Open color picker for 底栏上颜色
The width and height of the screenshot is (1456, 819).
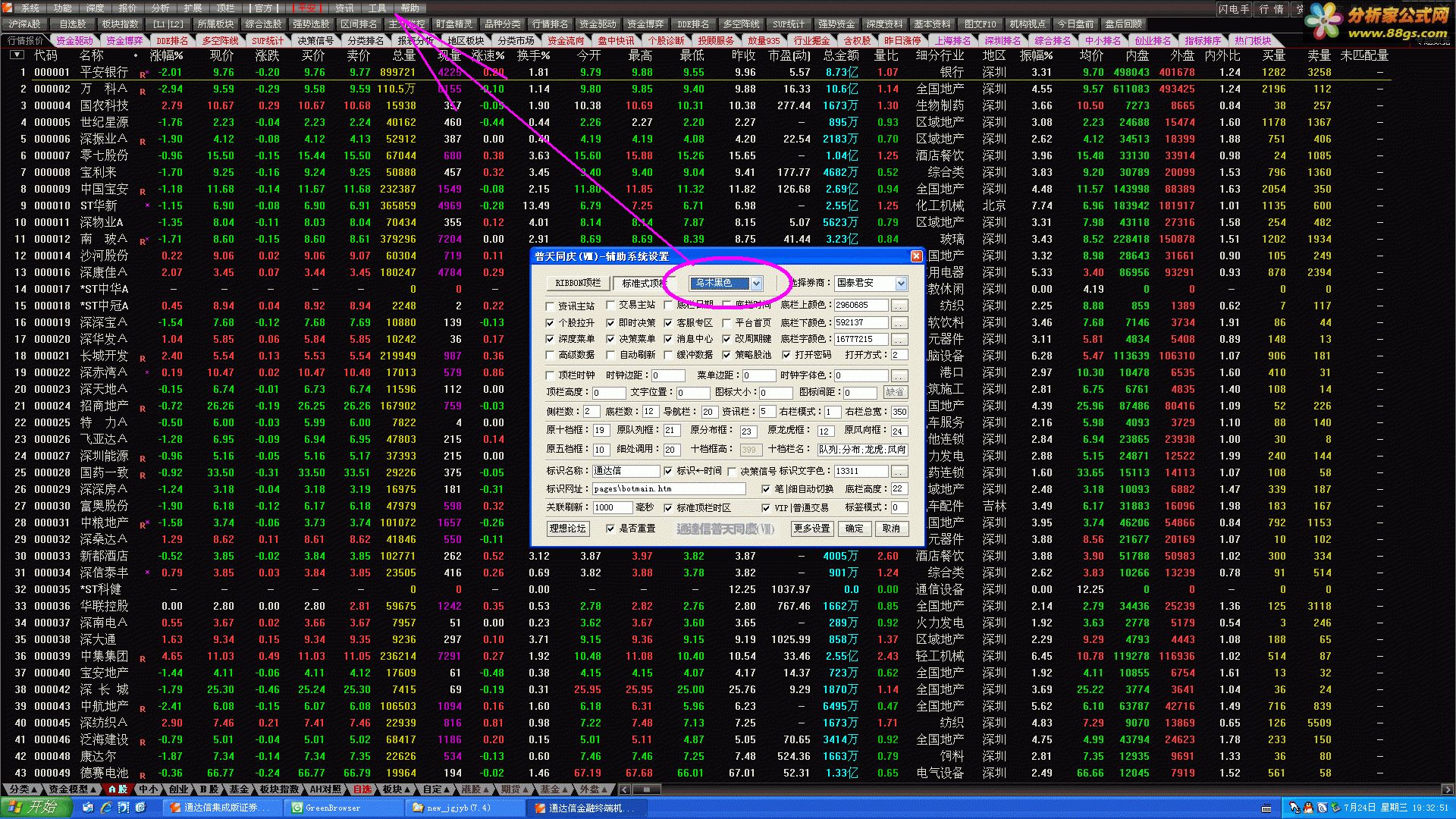[x=899, y=305]
